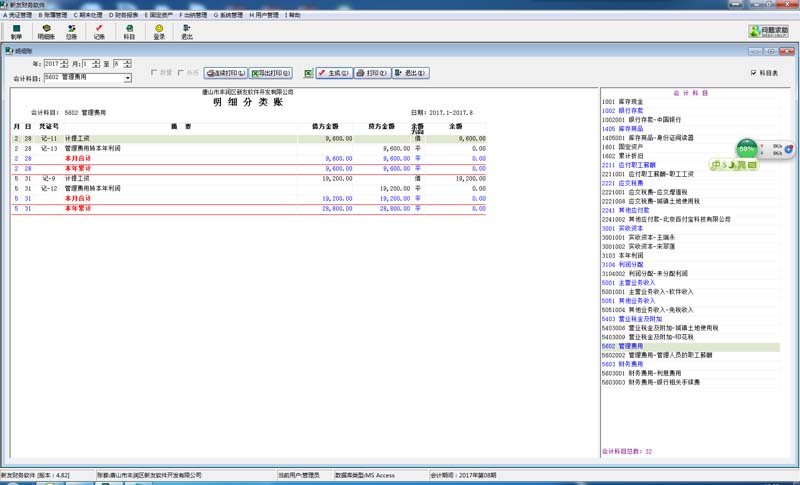Select 1002 银行存款 in account list

click(x=622, y=111)
